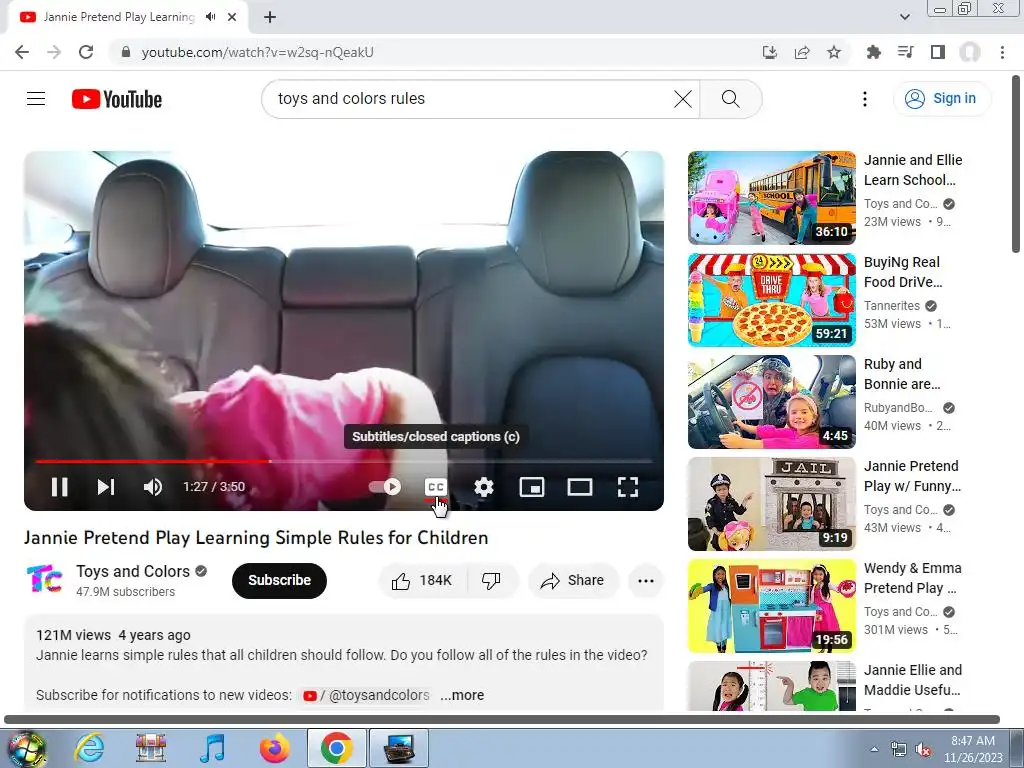1024x768 pixels.
Task: Click the page vertical scrollbar
Action: pyautogui.click(x=1016, y=163)
